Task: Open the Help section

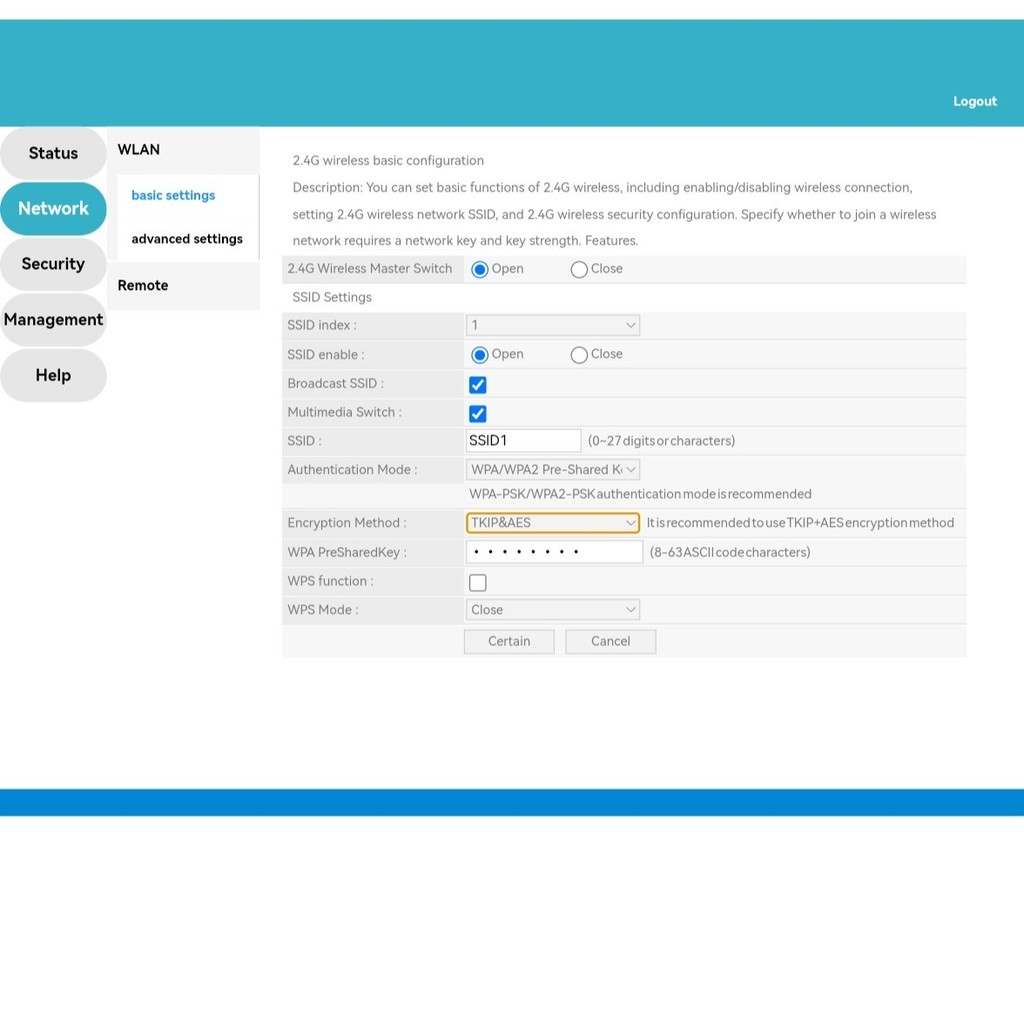Action: 53,375
